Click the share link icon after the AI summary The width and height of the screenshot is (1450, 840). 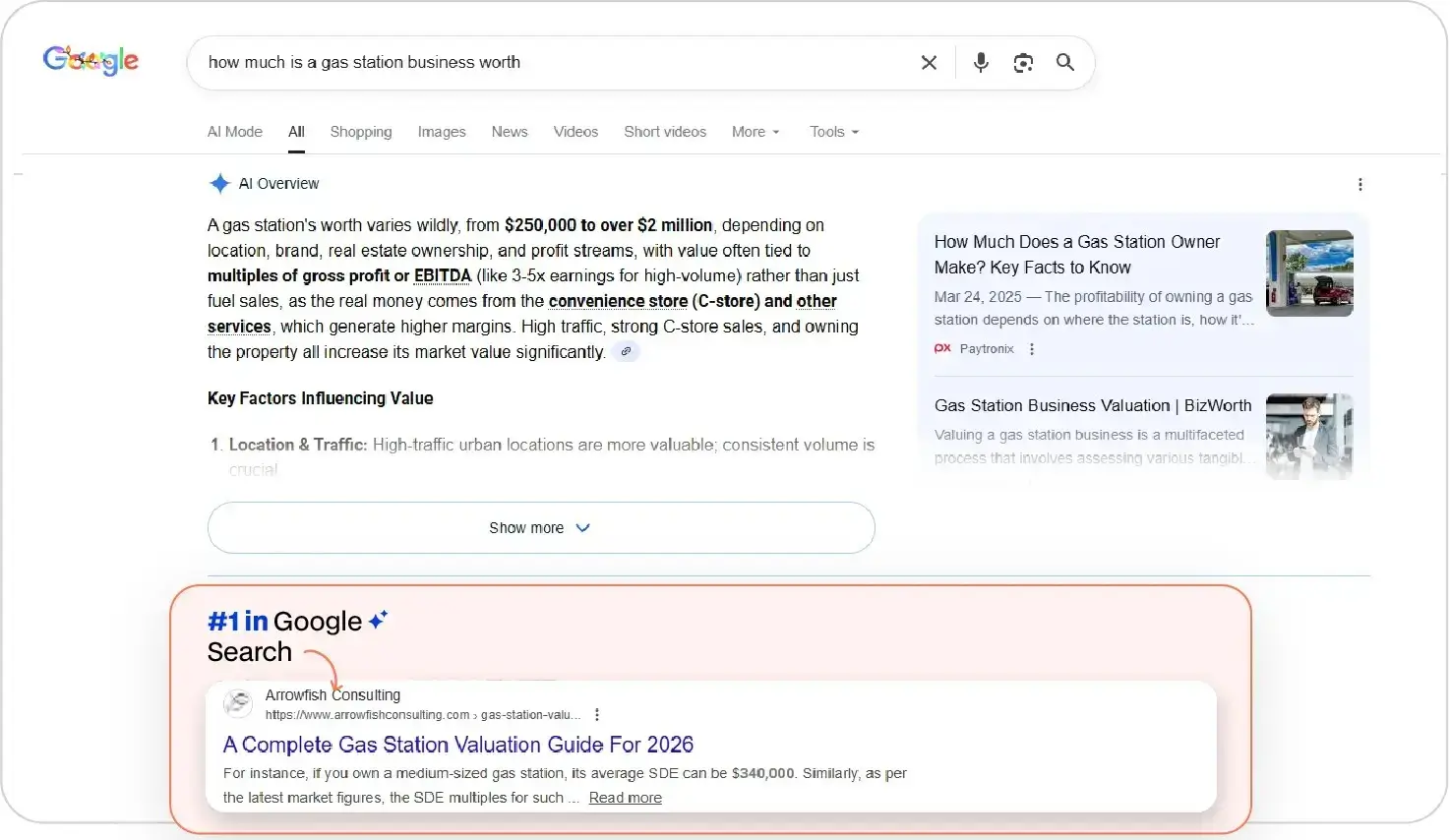point(627,351)
